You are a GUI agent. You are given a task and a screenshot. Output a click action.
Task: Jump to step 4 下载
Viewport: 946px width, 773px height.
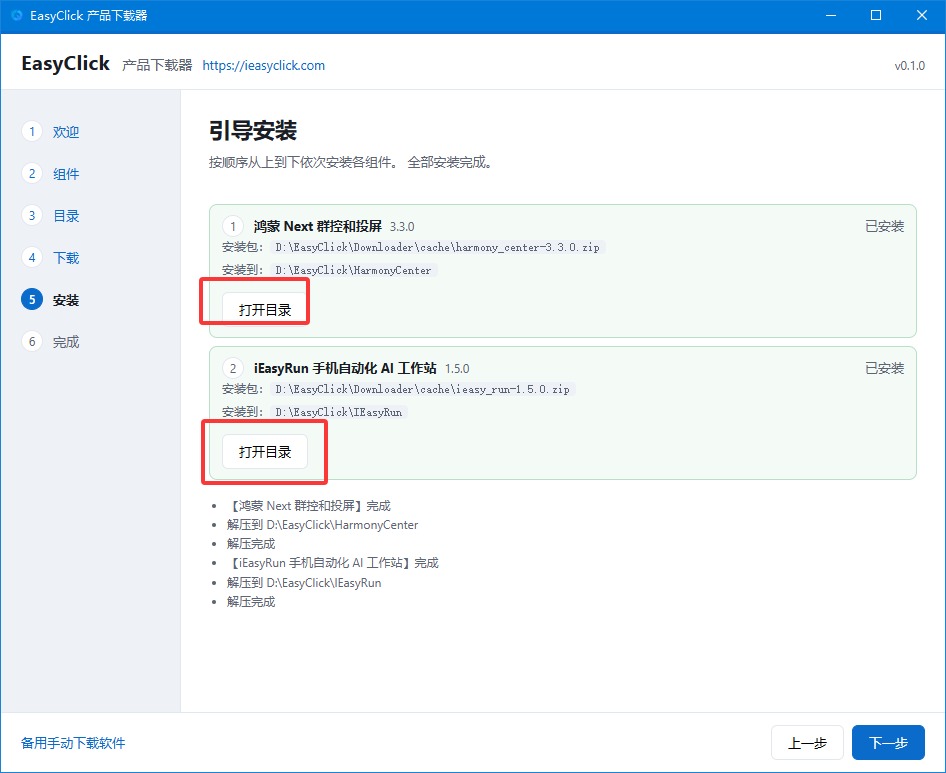click(x=51, y=258)
